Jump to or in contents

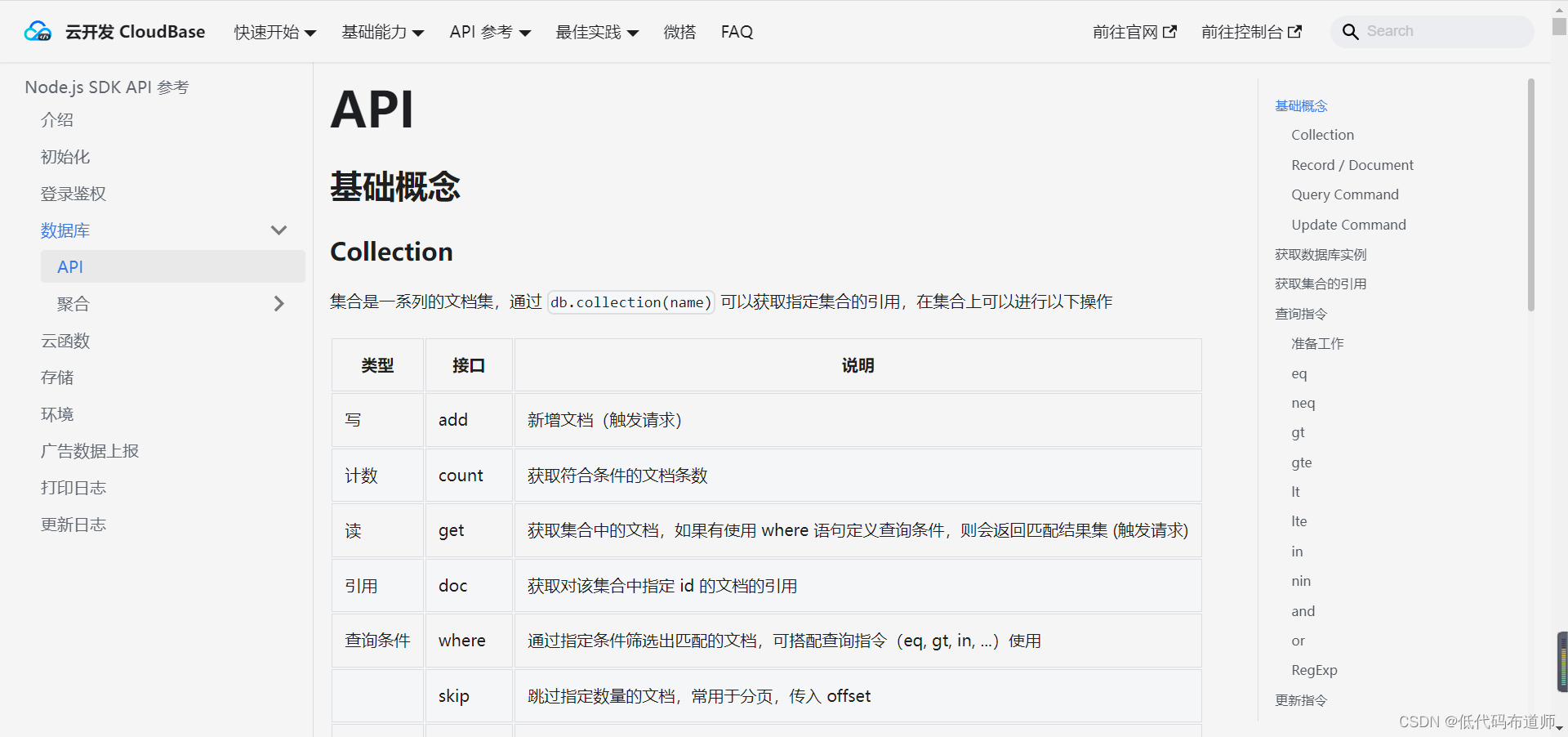pos(1298,641)
